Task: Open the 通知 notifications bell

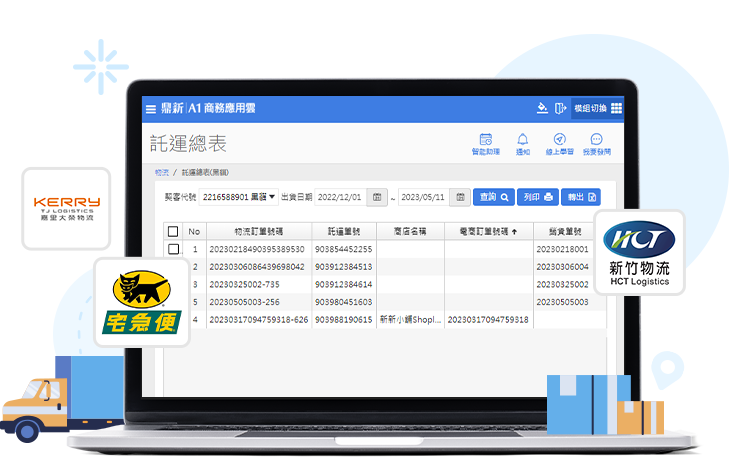Action: point(523,144)
